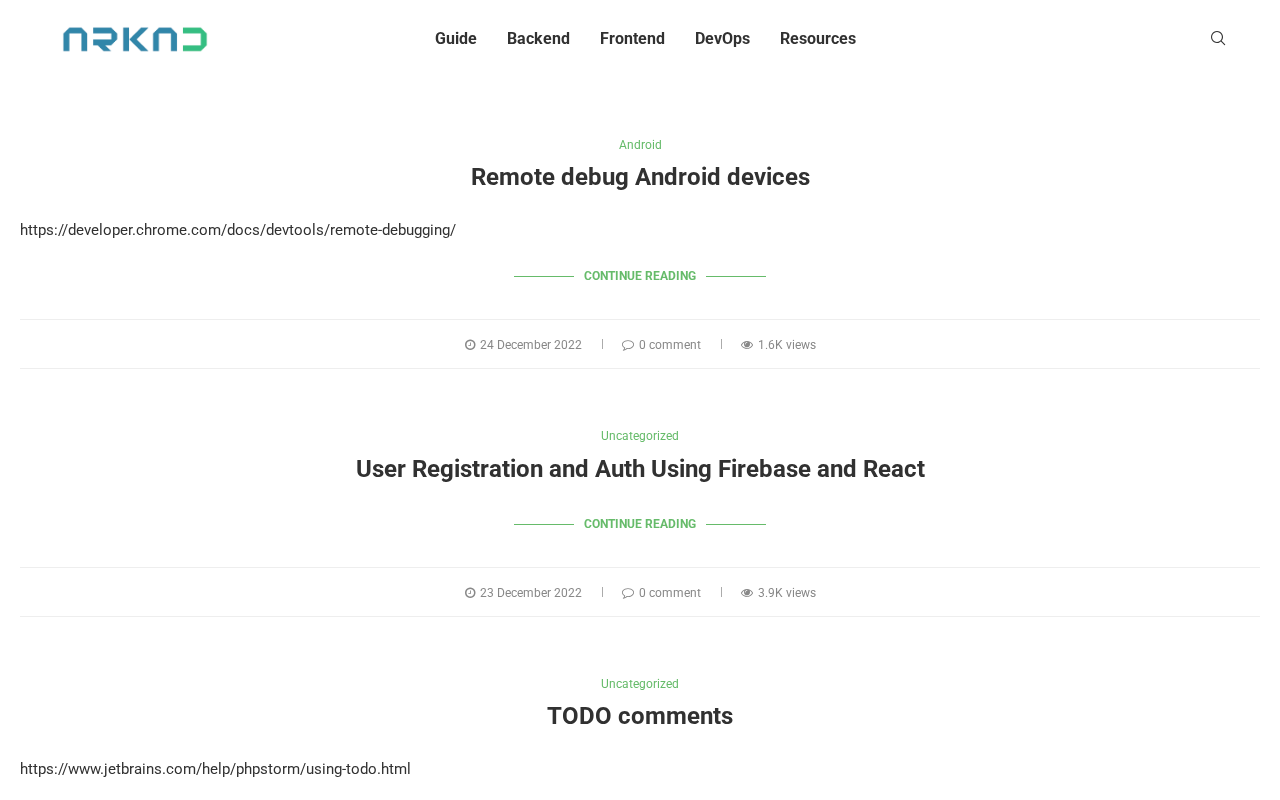This screenshot has height=800, width=1280.
Task: Open the Android category link
Action: [x=640, y=145]
